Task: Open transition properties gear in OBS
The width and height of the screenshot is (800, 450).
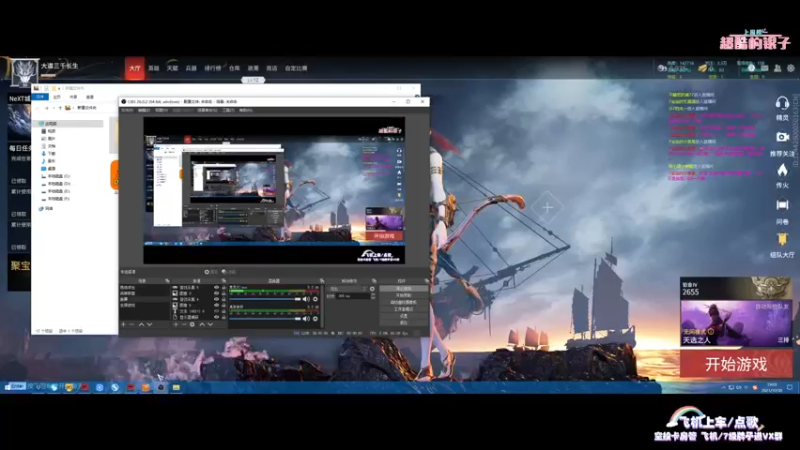Action: (x=372, y=289)
